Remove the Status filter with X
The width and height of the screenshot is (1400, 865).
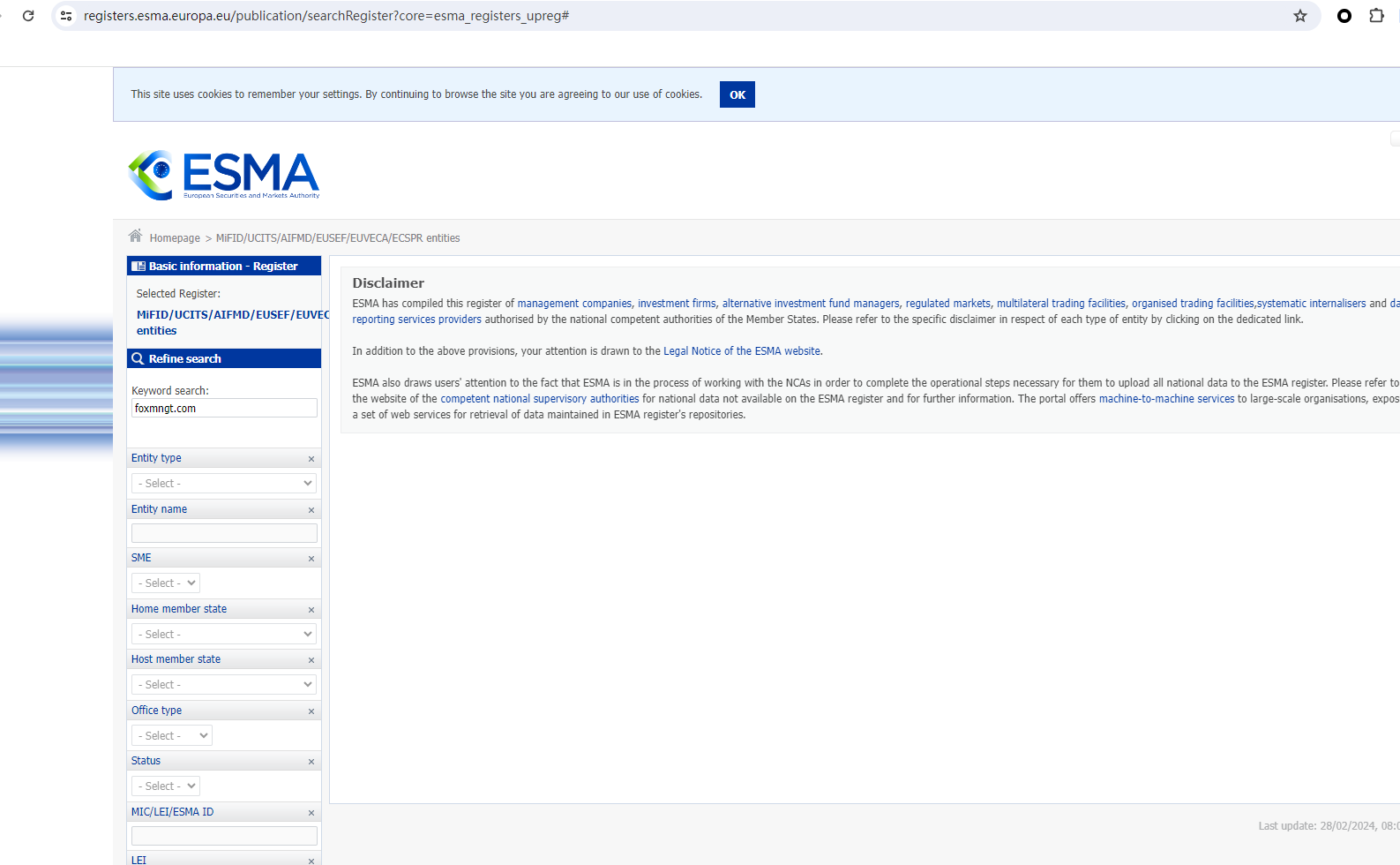click(x=311, y=762)
